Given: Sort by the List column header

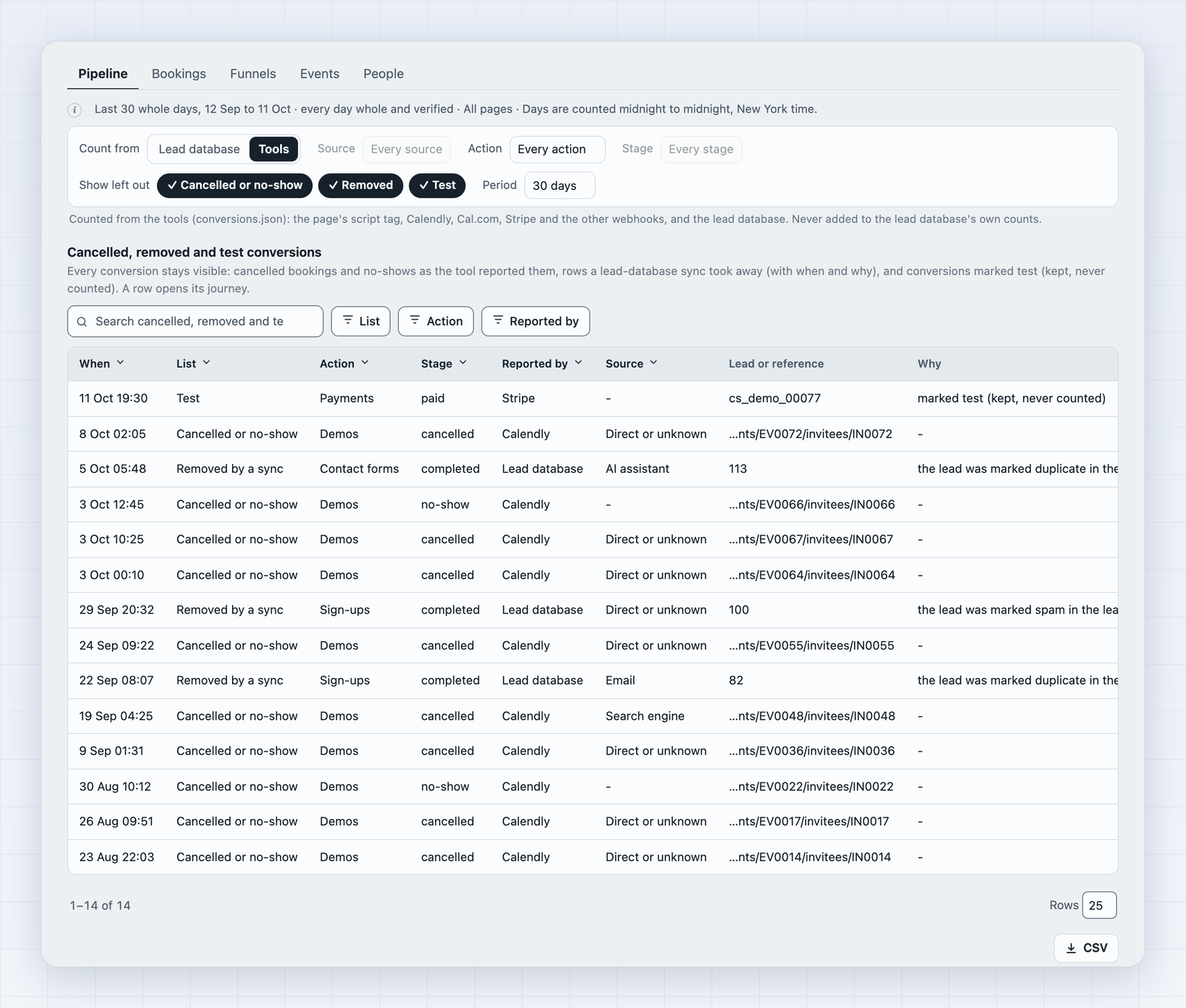Looking at the screenshot, I should (193, 364).
